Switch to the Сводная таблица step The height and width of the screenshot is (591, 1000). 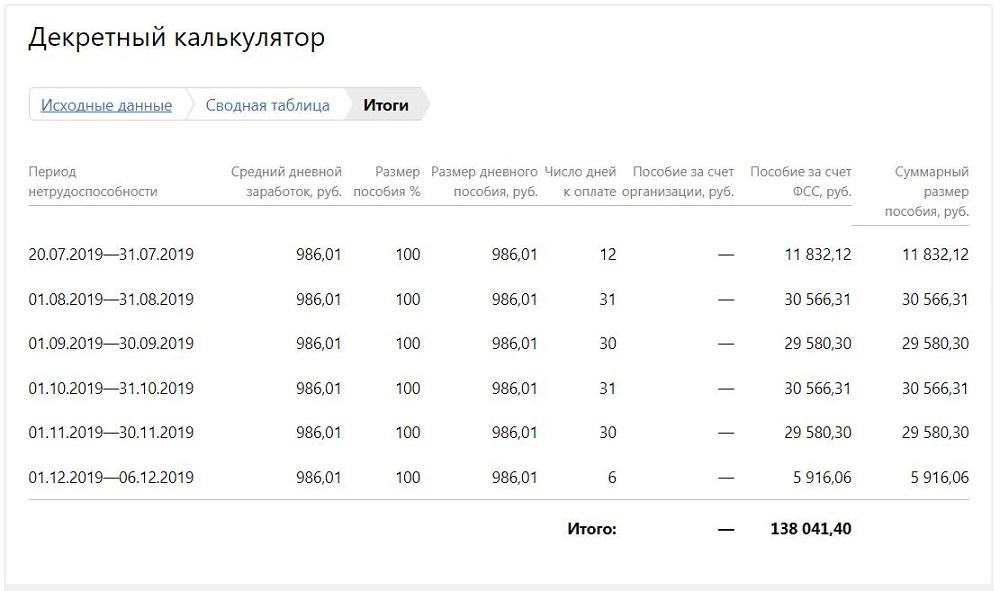[x=267, y=105]
